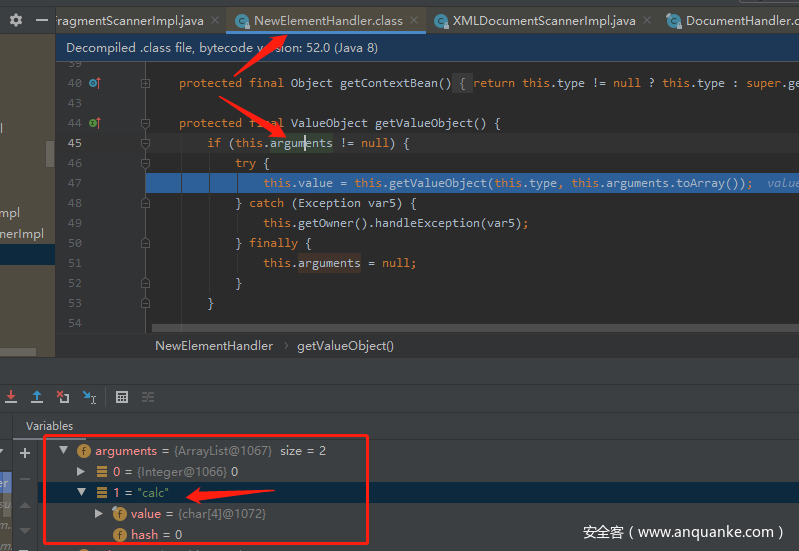Open the Evaluate Expression calculator icon
The image size is (799, 551).
click(x=122, y=397)
